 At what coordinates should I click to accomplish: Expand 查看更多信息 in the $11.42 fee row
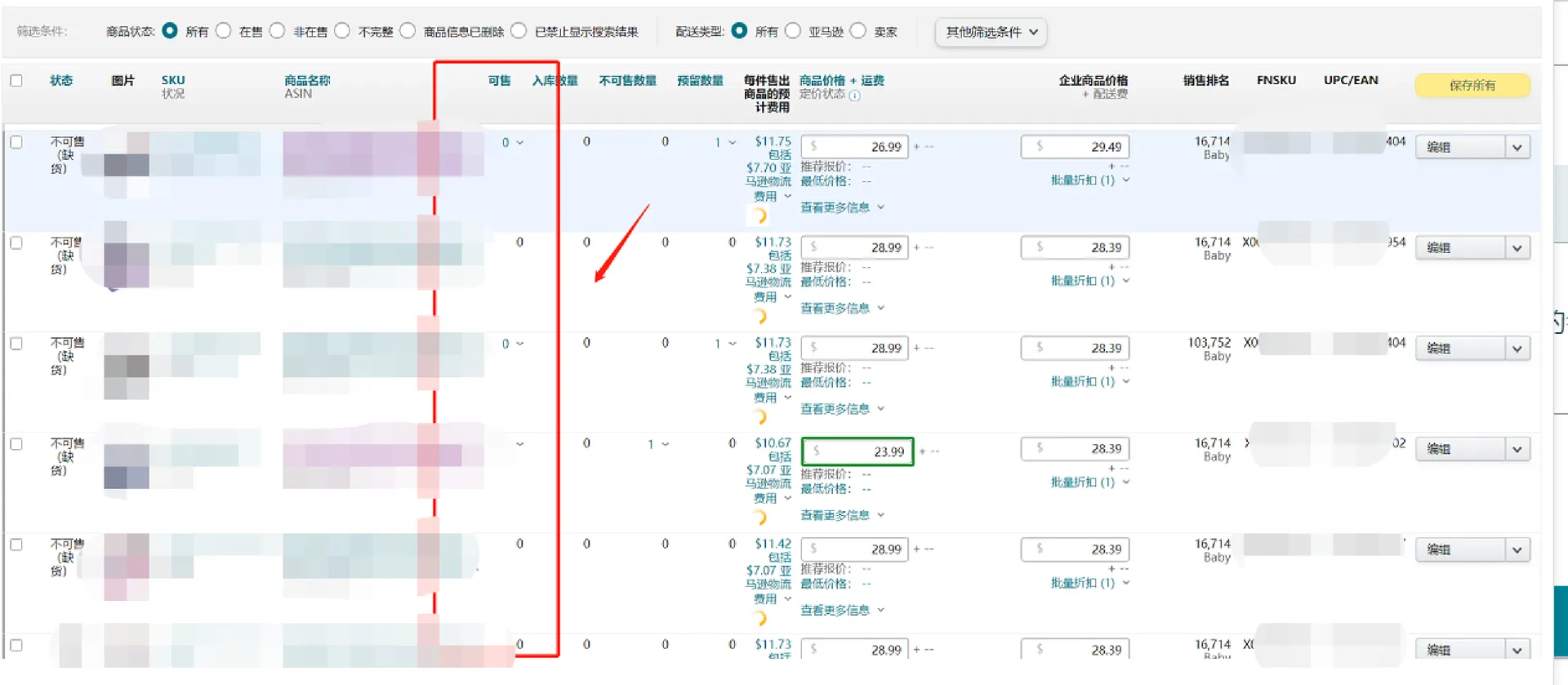(842, 610)
